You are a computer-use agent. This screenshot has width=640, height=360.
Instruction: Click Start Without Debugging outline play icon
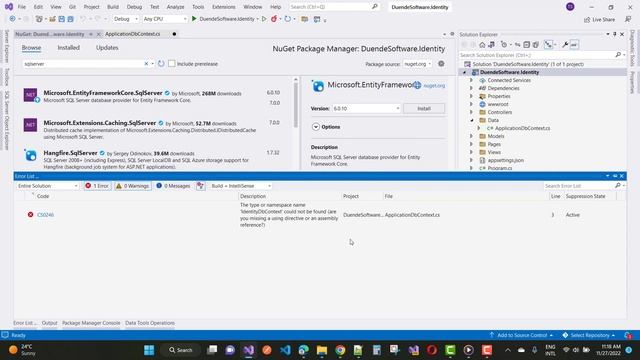[264, 19]
